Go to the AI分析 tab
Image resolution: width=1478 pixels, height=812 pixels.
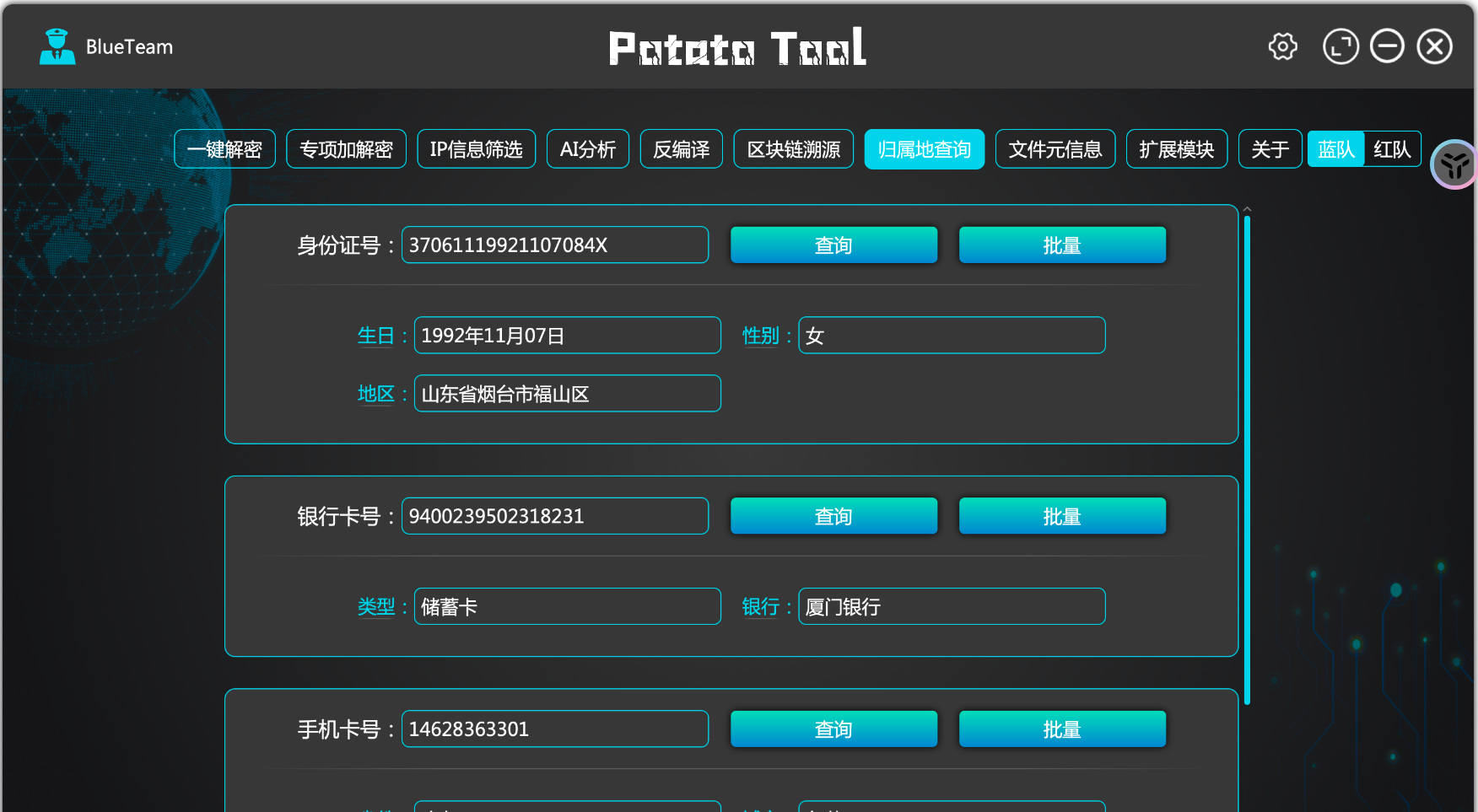click(x=588, y=149)
